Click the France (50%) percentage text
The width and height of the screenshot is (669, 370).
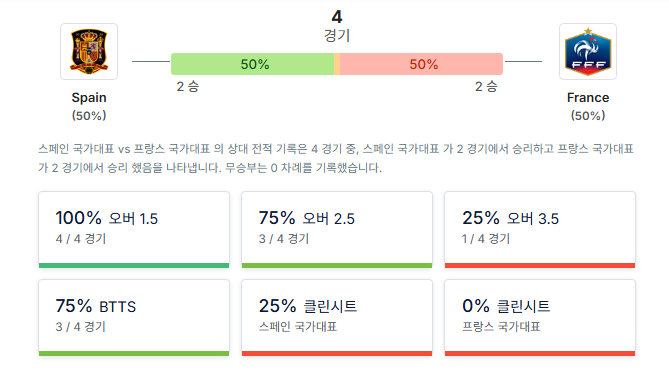pos(588,116)
